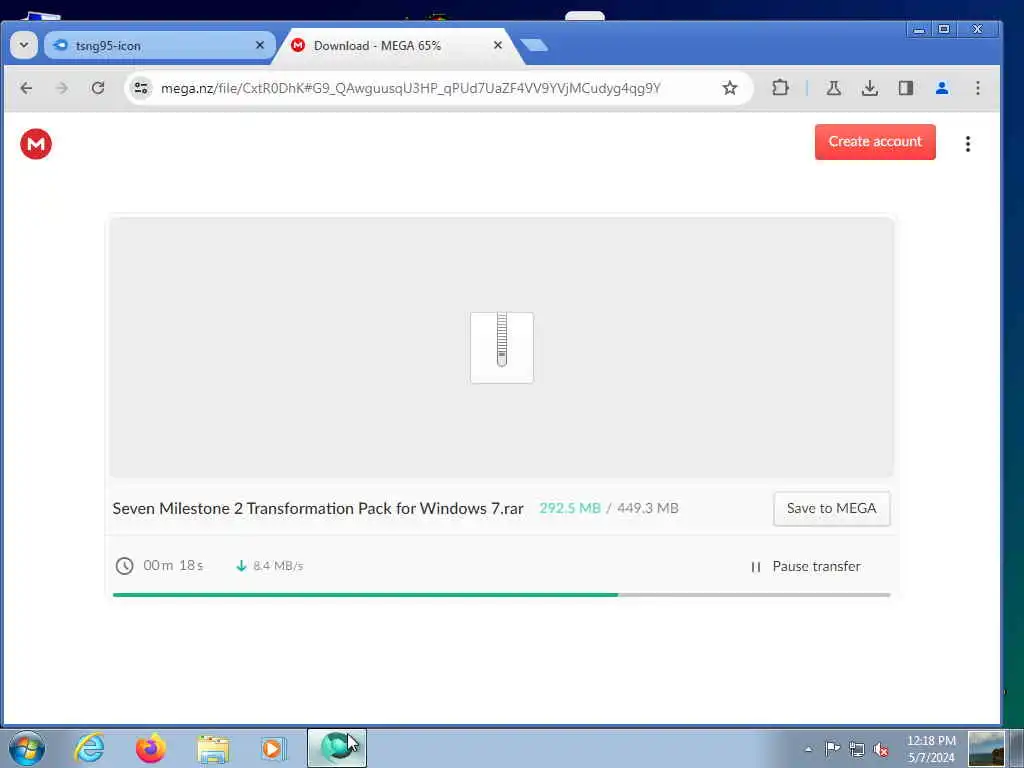Close the Download - MEGA tab
Screen dimensions: 1024x768
click(x=498, y=45)
